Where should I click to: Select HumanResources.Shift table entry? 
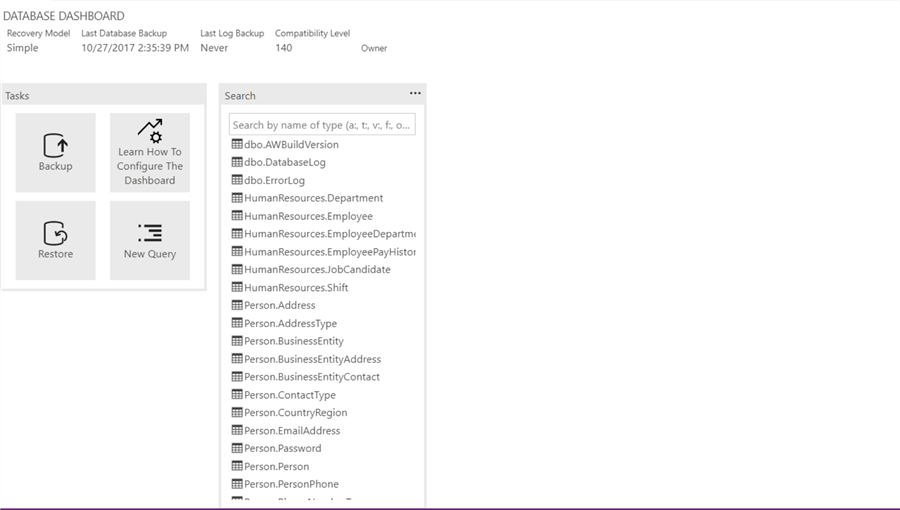tap(296, 287)
